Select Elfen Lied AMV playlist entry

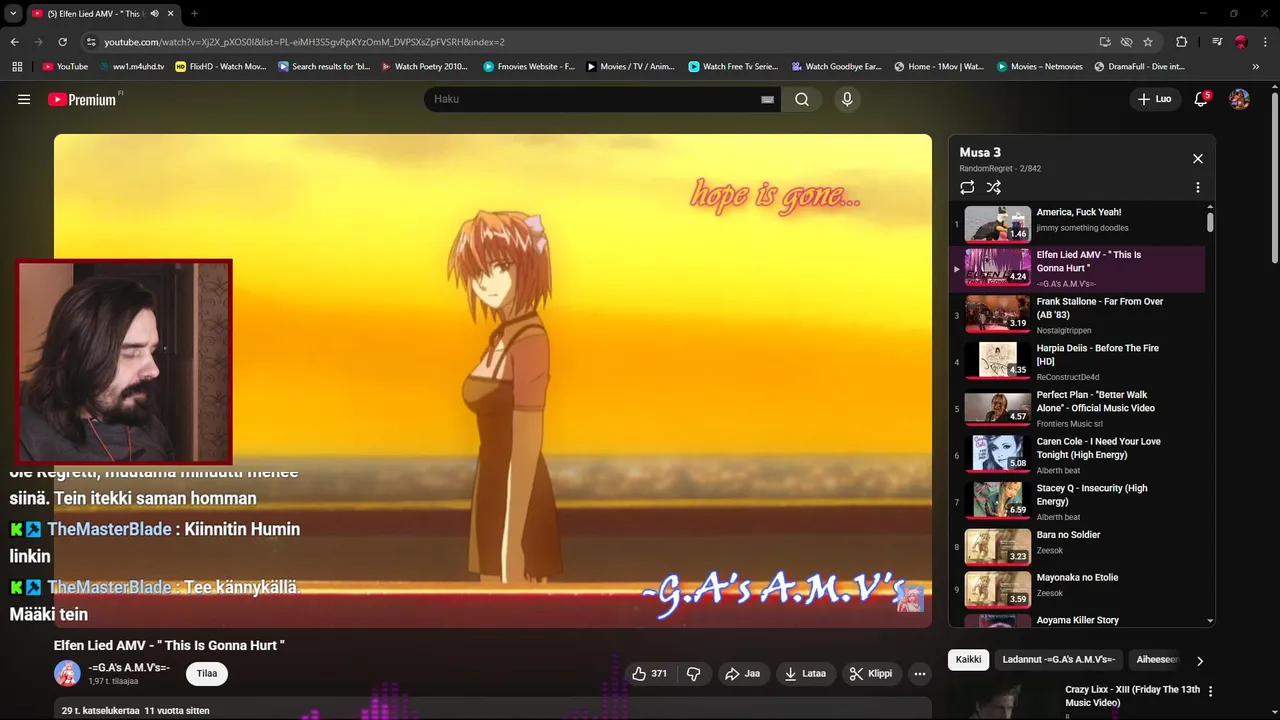click(1077, 269)
